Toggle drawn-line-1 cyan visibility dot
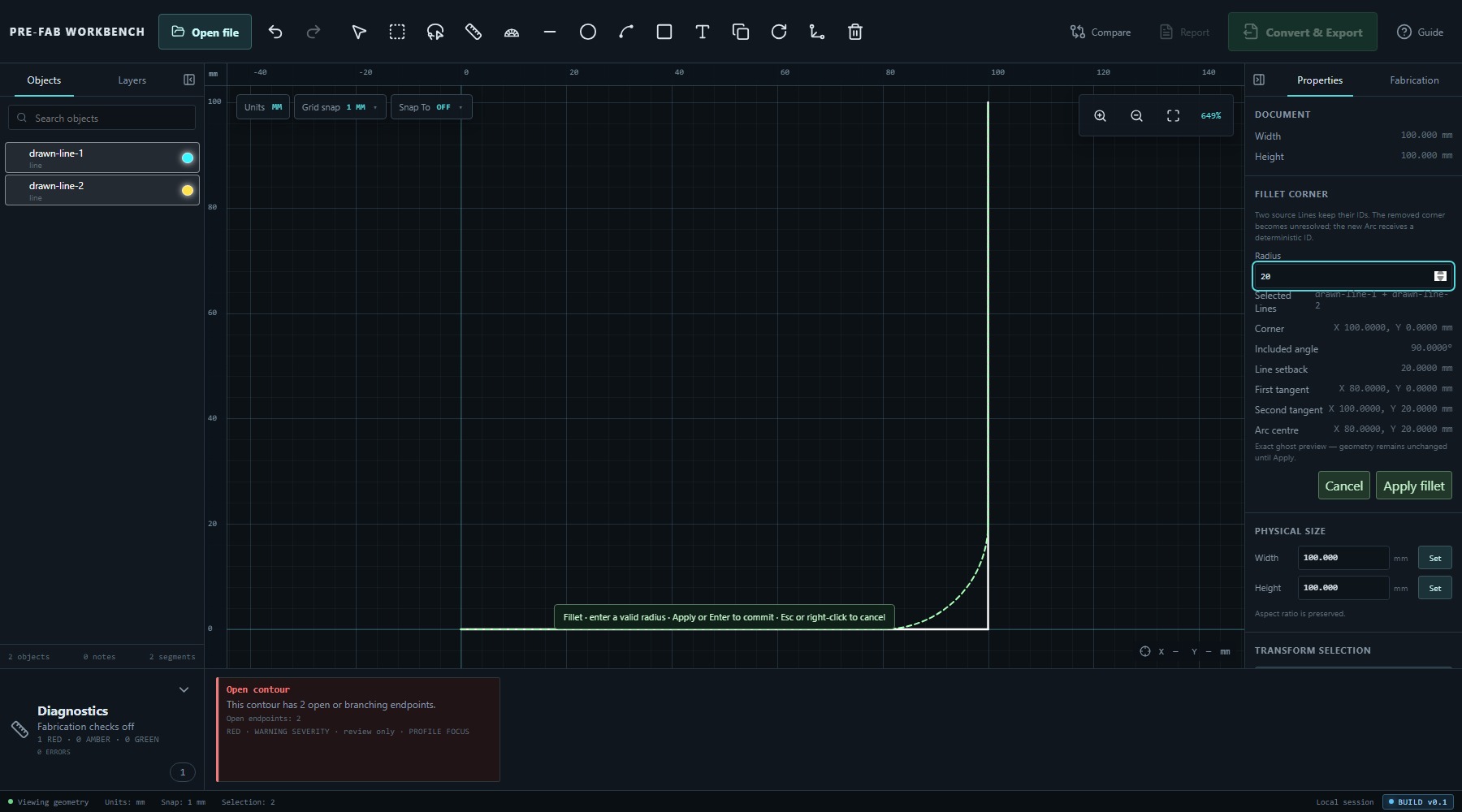Image resolution: width=1462 pixels, height=812 pixels. [x=188, y=158]
